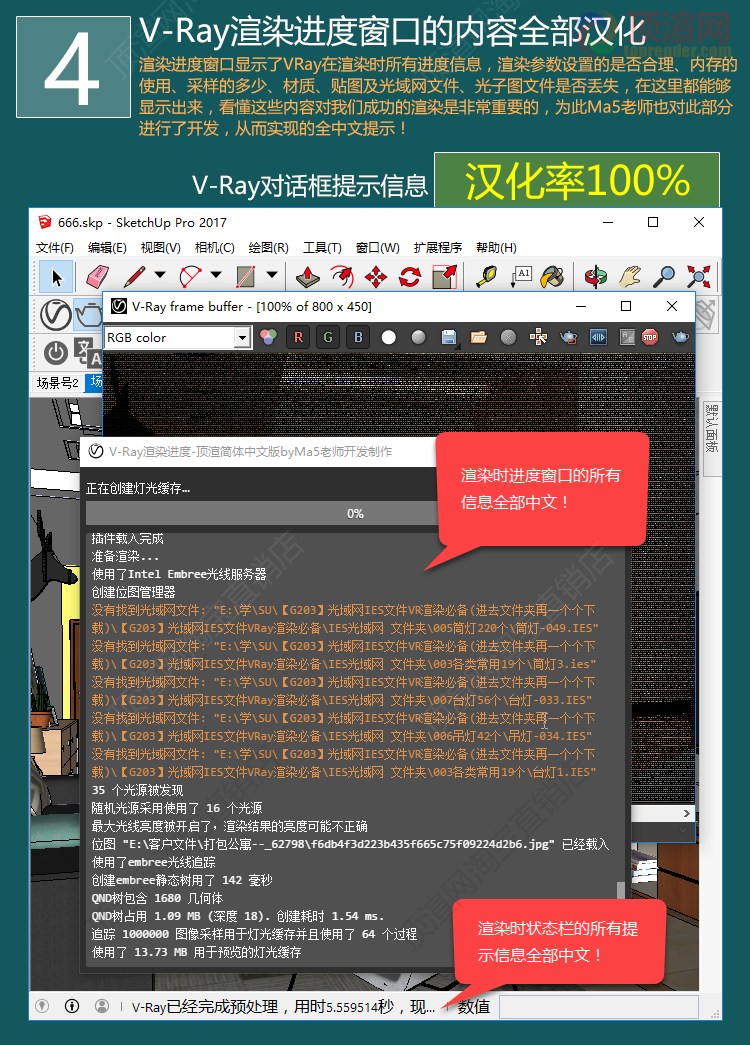Image resolution: width=750 pixels, height=1045 pixels.
Task: Click the track mouse while rendering icon
Action: 538,337
